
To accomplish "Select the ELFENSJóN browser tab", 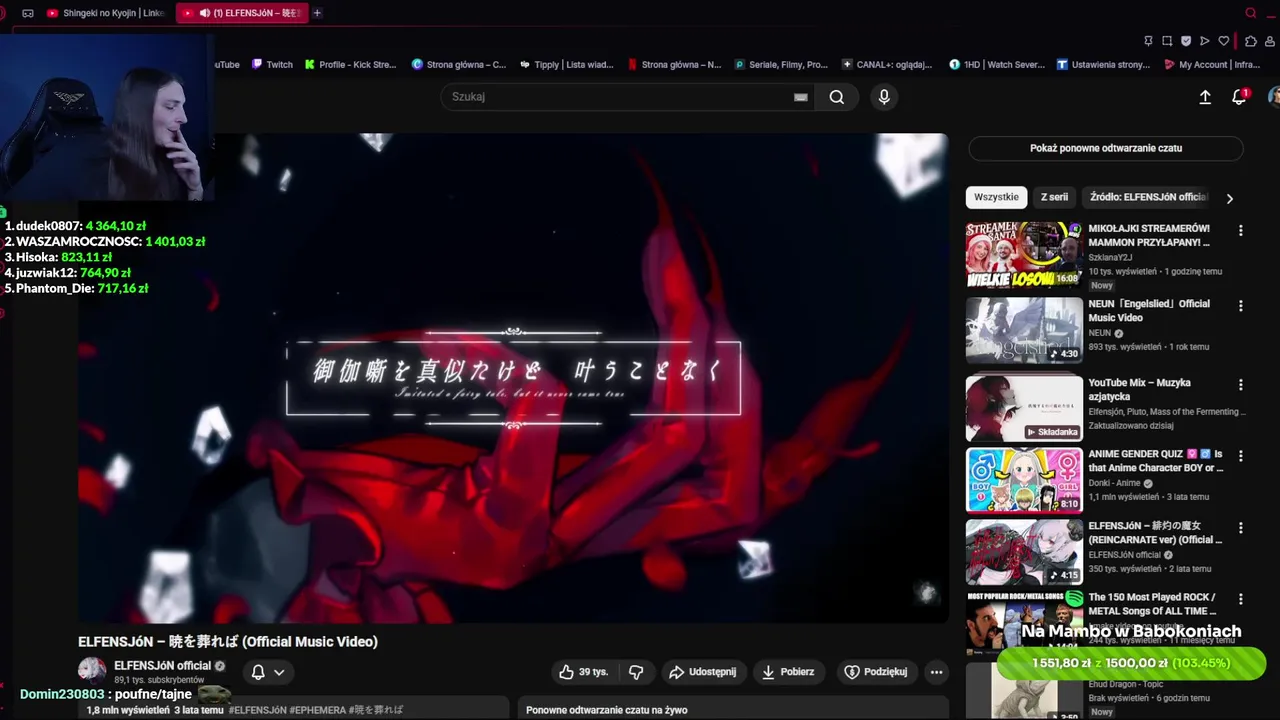I will click(x=241, y=13).
